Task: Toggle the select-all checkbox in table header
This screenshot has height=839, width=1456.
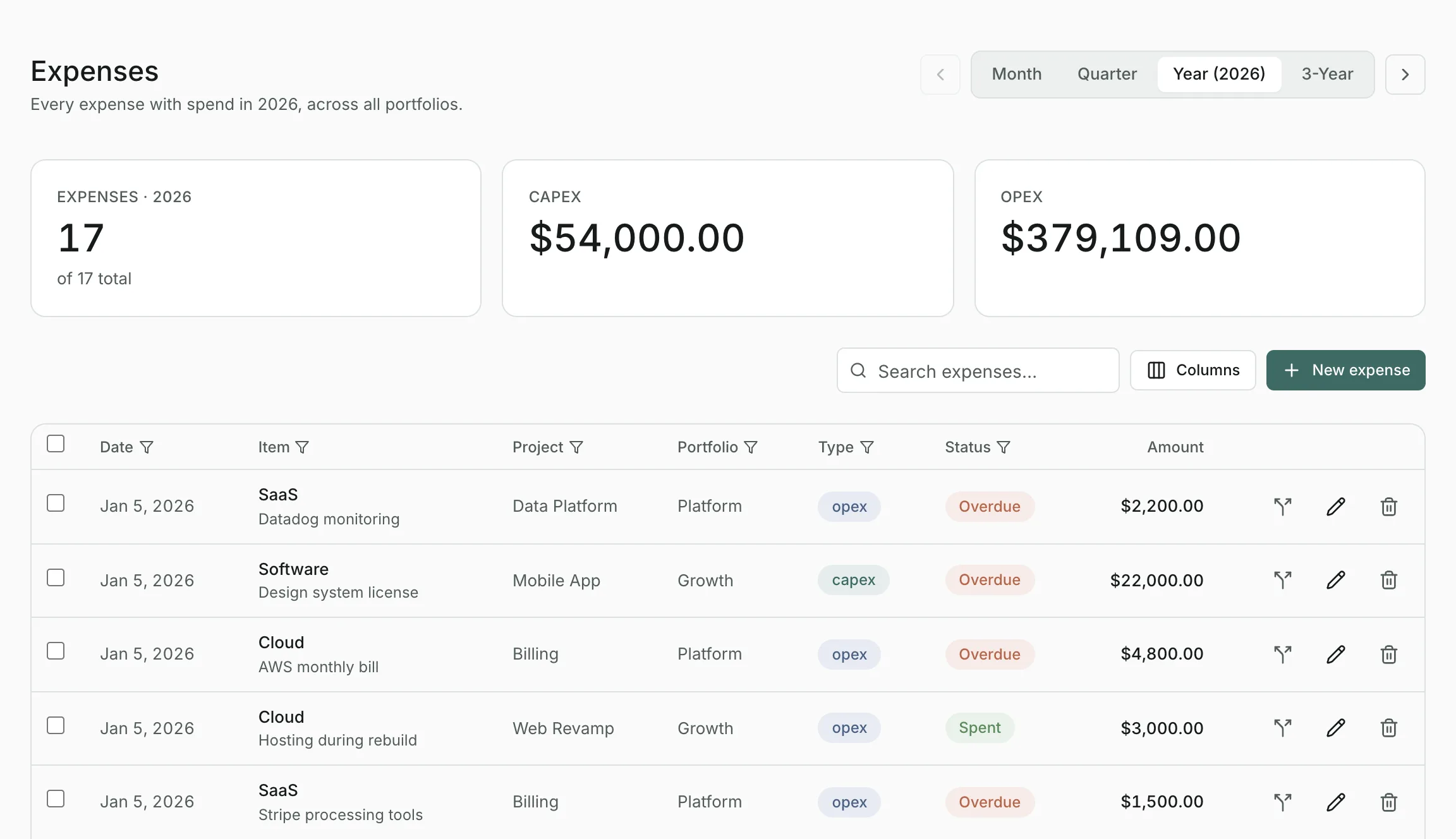Action: click(x=56, y=444)
